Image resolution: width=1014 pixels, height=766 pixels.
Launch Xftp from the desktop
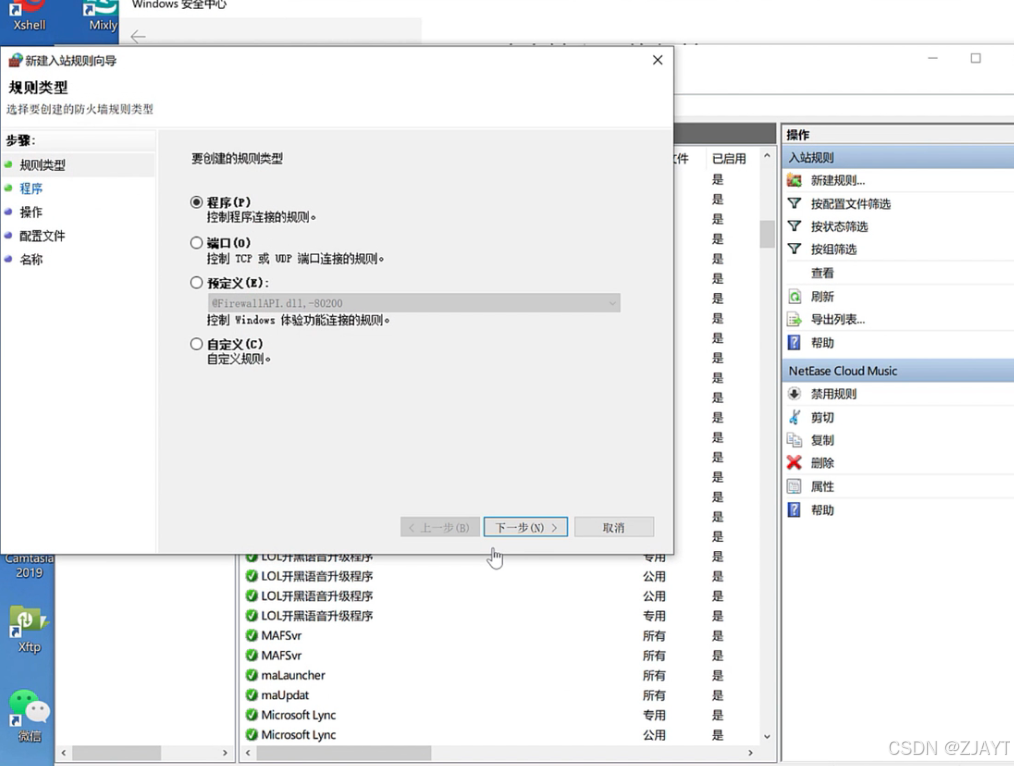click(x=27, y=618)
